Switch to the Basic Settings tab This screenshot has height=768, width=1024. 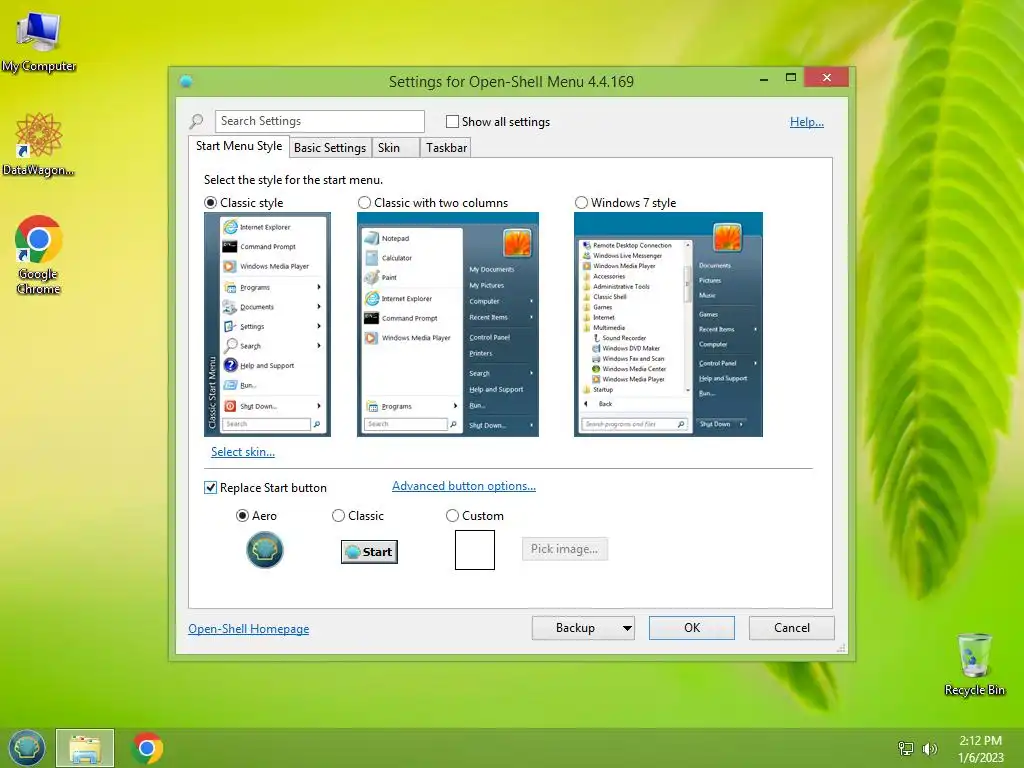click(330, 148)
